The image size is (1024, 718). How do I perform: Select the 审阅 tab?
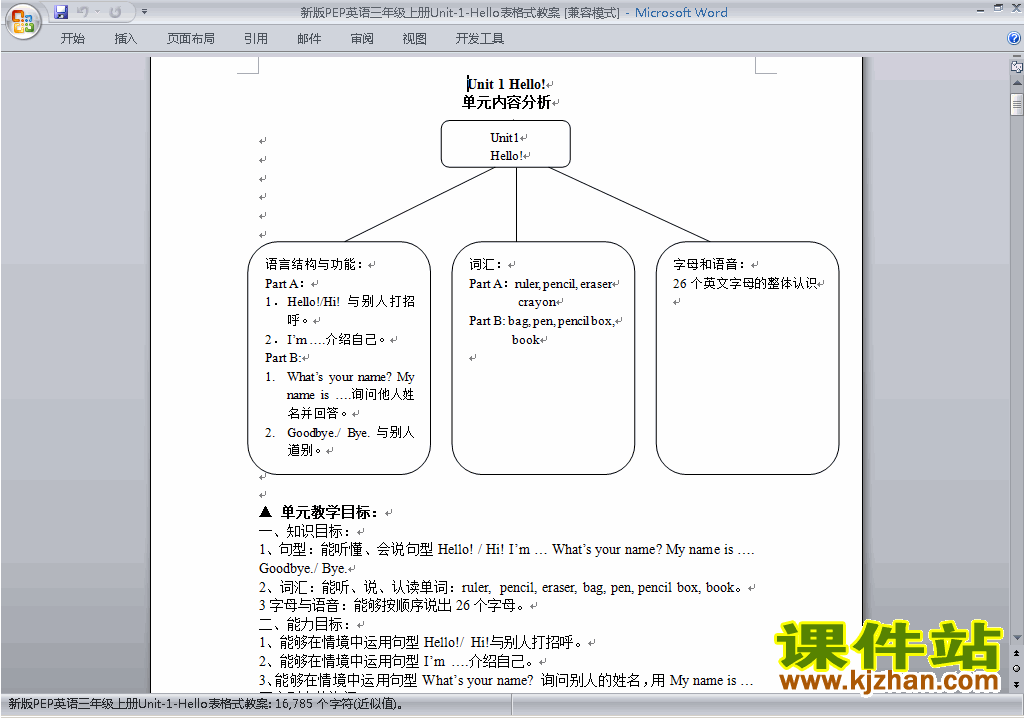(362, 39)
